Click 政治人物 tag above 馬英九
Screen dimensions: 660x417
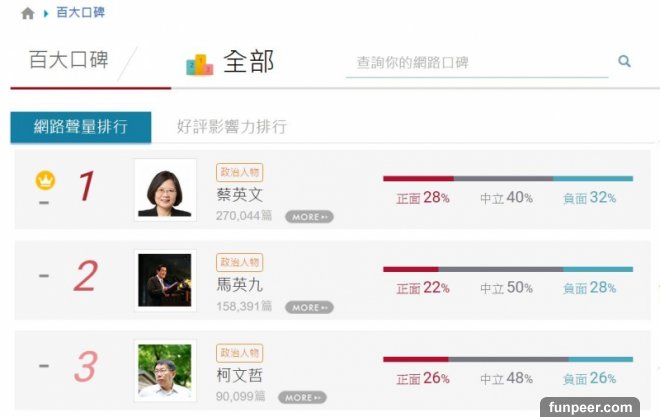[239, 262]
